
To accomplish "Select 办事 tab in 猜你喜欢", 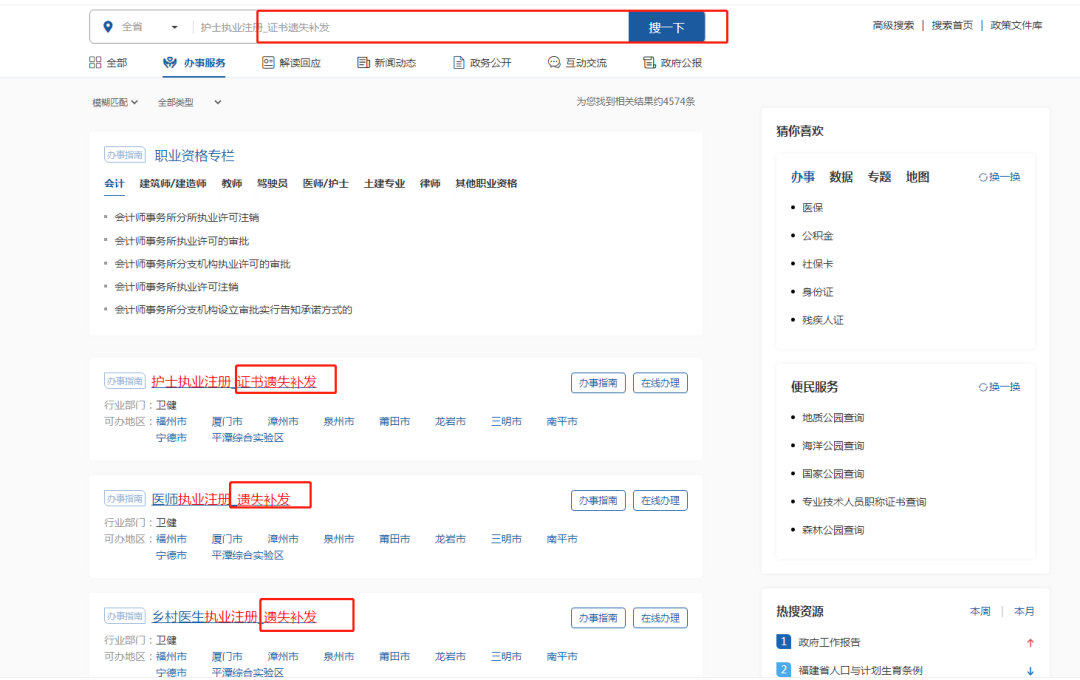I will [802, 177].
